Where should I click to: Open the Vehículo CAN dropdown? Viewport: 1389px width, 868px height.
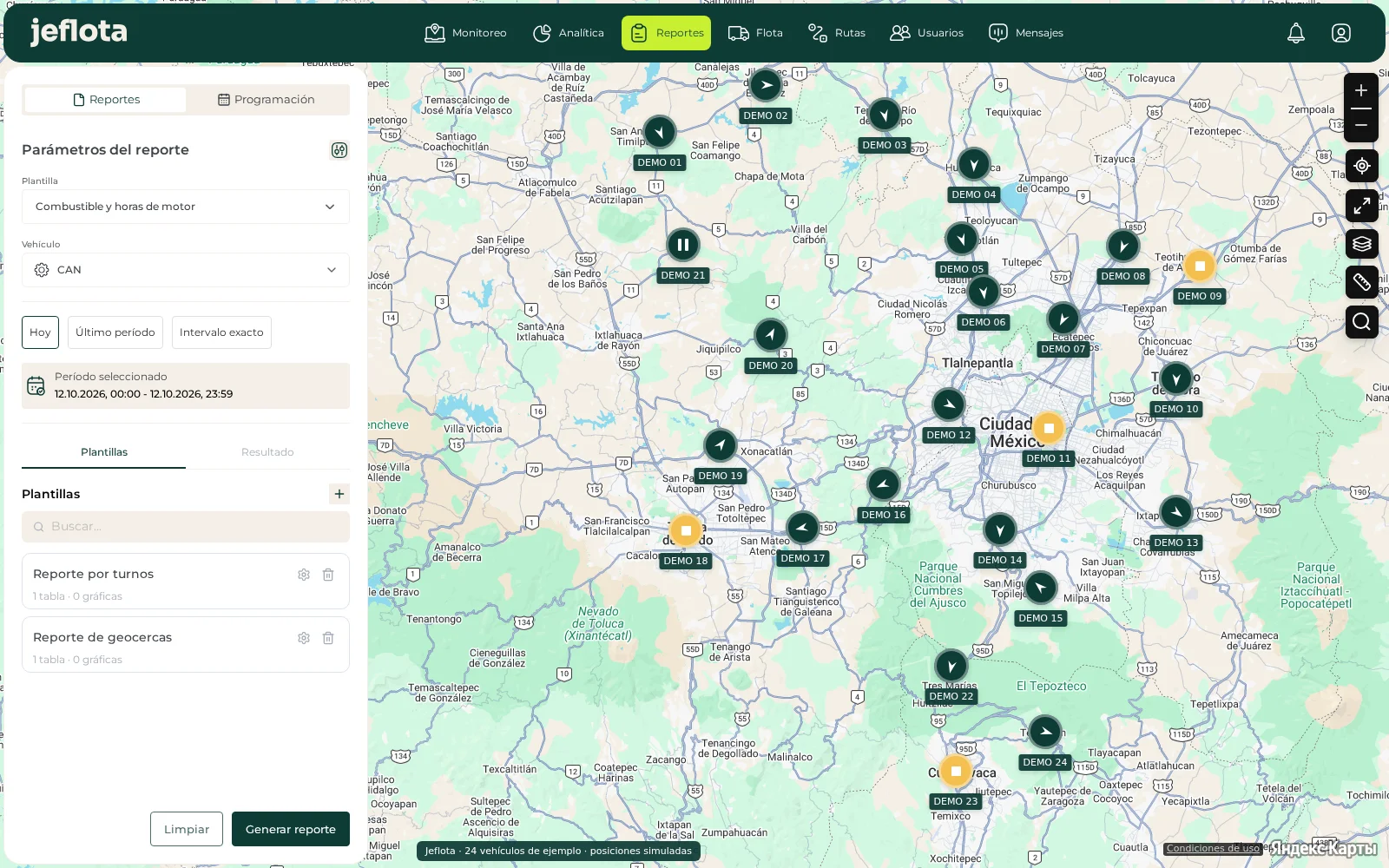point(186,270)
